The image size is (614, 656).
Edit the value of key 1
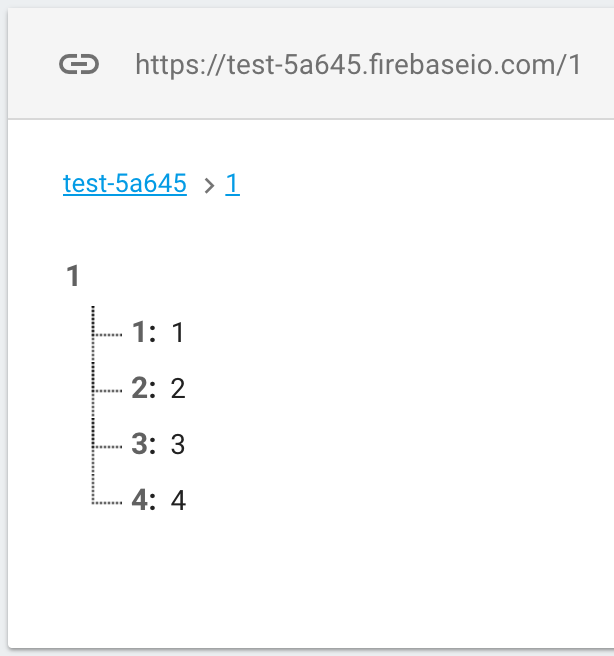point(178,333)
